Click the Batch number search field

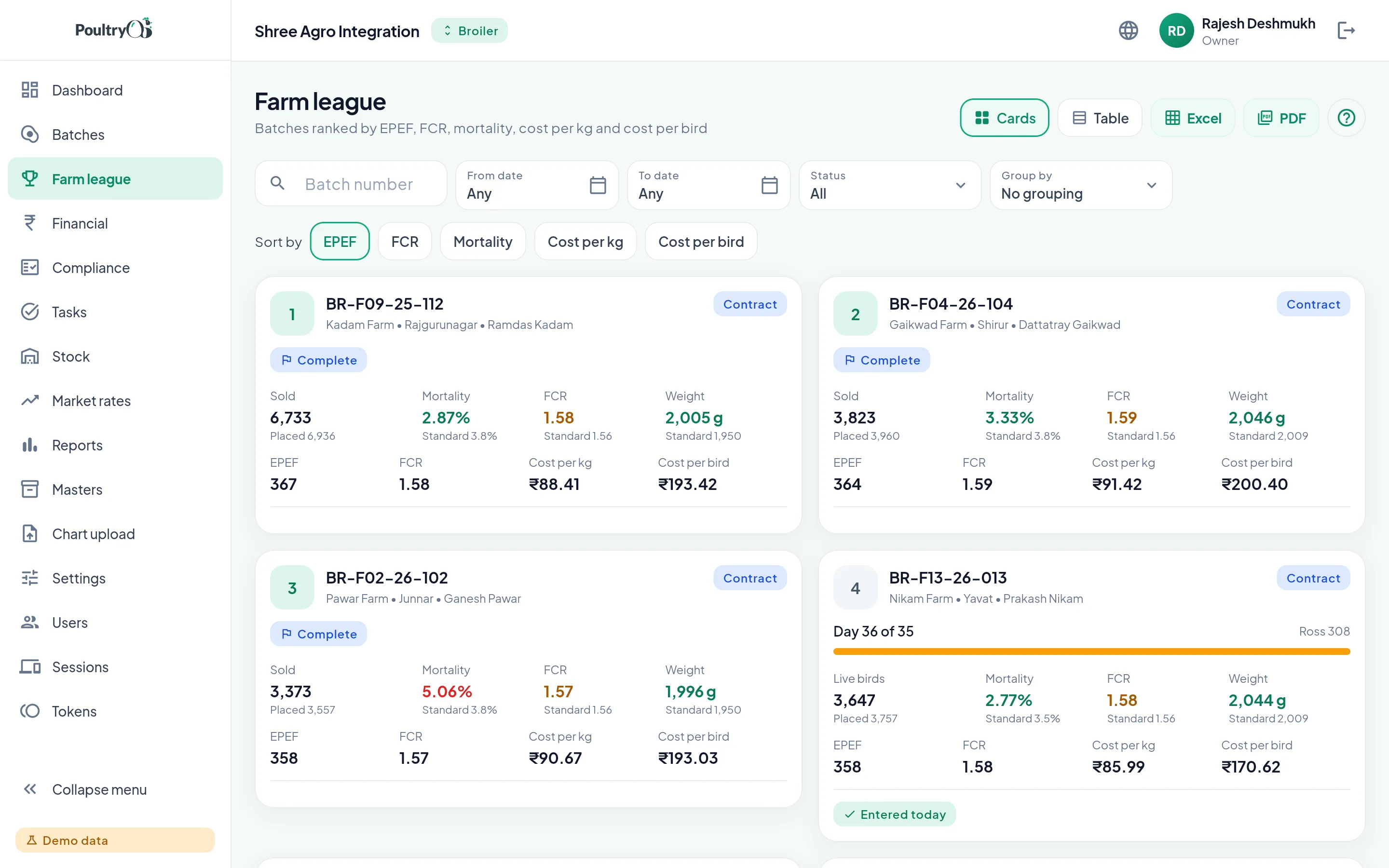click(x=351, y=184)
